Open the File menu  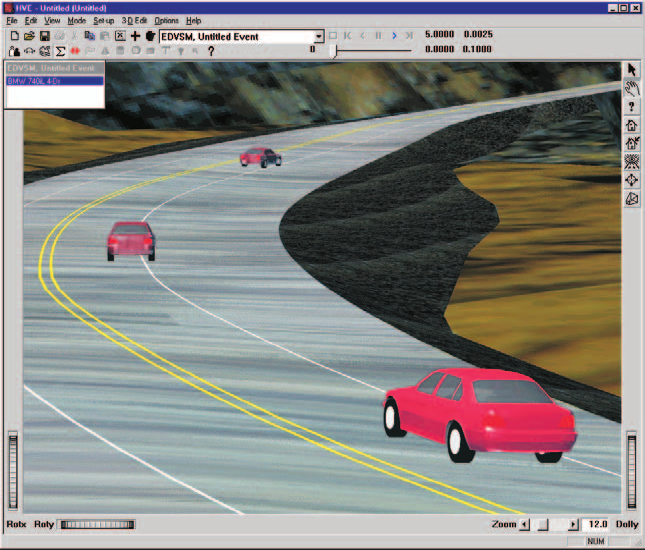pos(12,21)
